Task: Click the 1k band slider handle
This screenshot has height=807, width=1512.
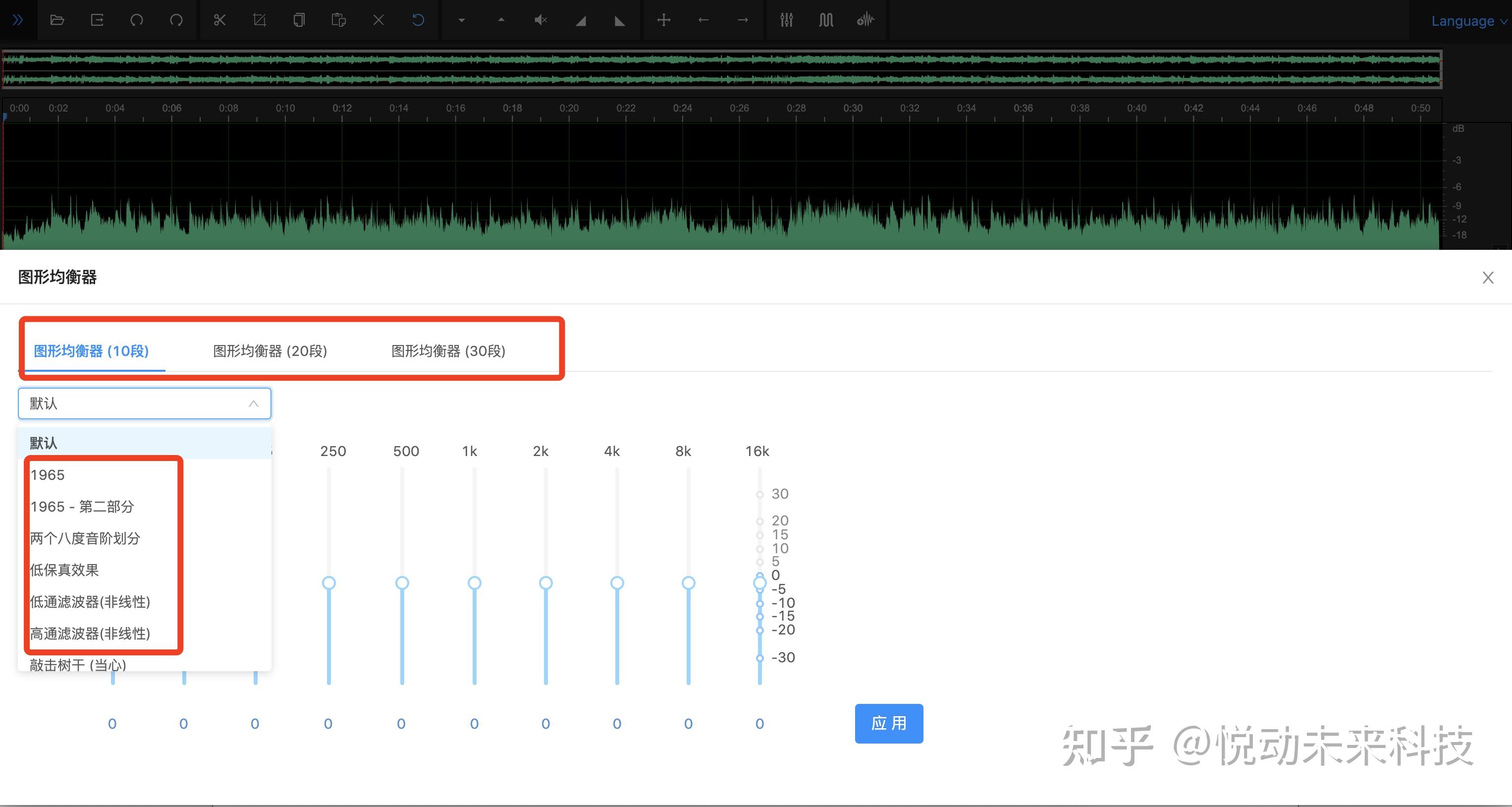Action: pyautogui.click(x=474, y=582)
